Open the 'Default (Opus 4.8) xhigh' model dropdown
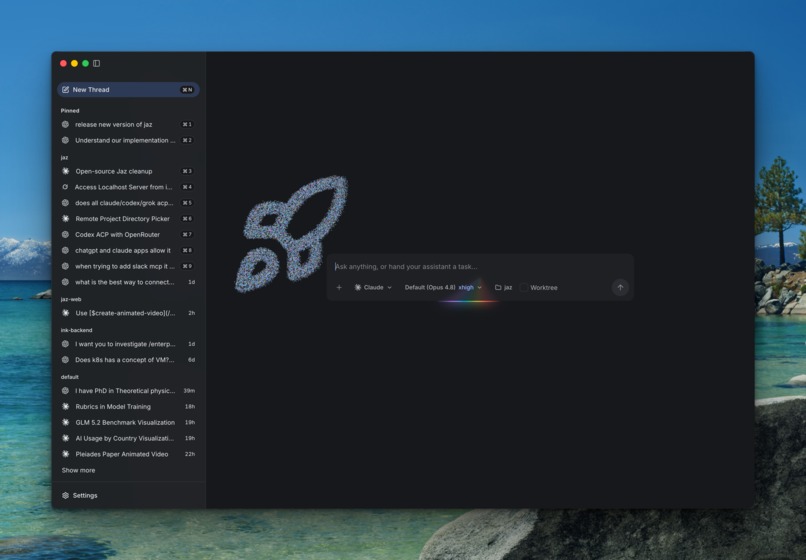This screenshot has height=560, width=806. (x=443, y=287)
